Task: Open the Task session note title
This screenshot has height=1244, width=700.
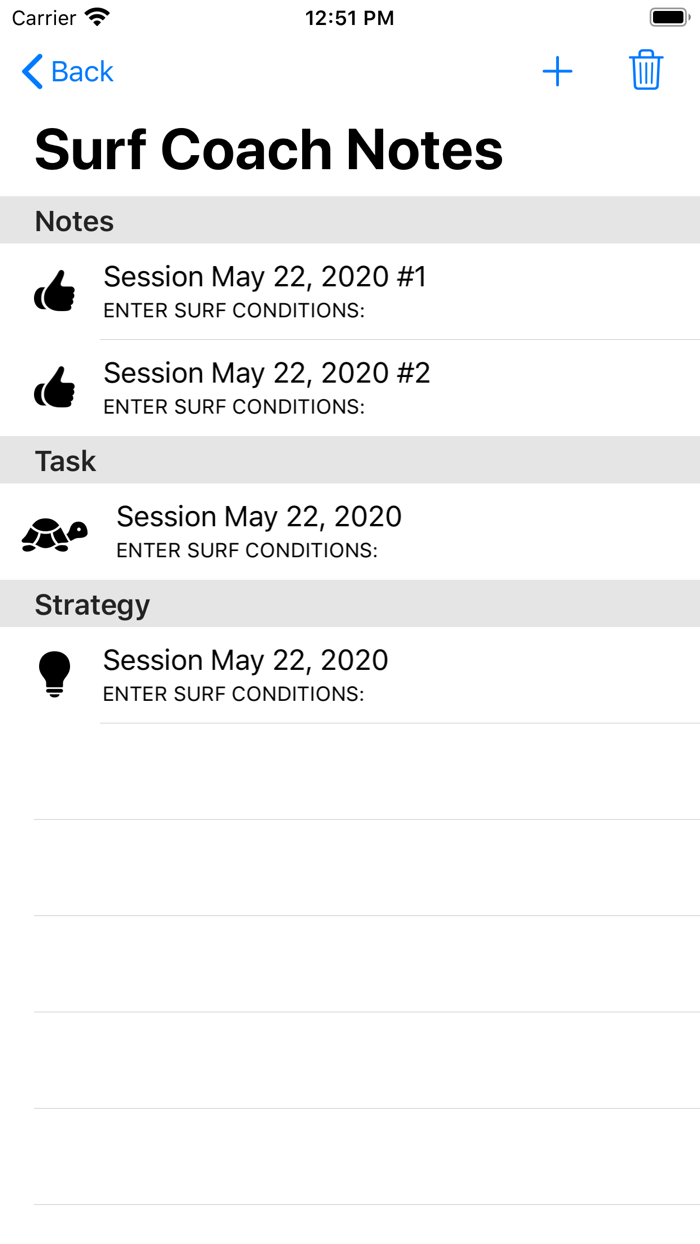Action: (x=259, y=517)
